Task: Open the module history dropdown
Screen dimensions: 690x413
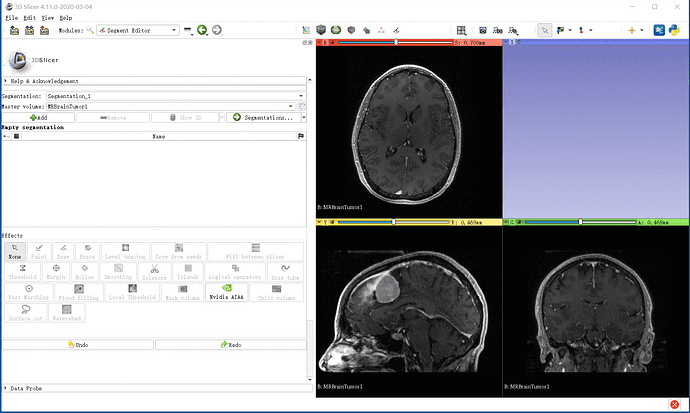Action: point(188,30)
